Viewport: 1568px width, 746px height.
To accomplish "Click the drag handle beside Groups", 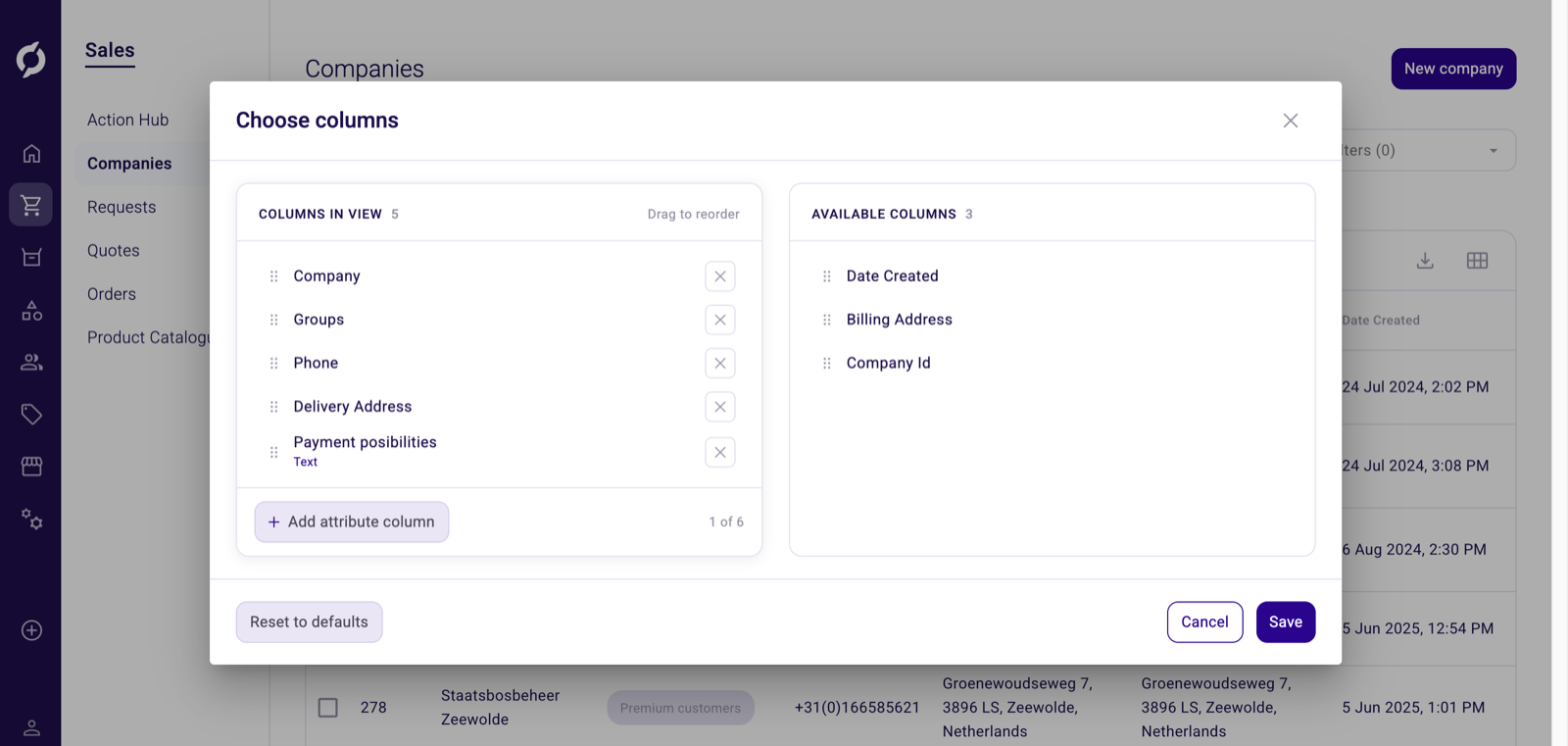I will 273,320.
